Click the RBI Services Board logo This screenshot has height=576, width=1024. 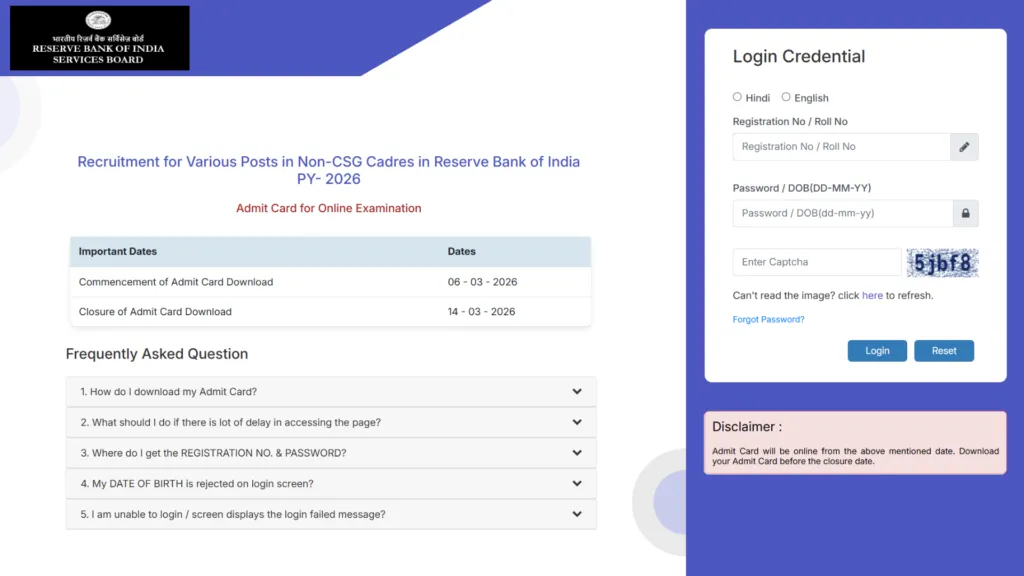point(97,38)
